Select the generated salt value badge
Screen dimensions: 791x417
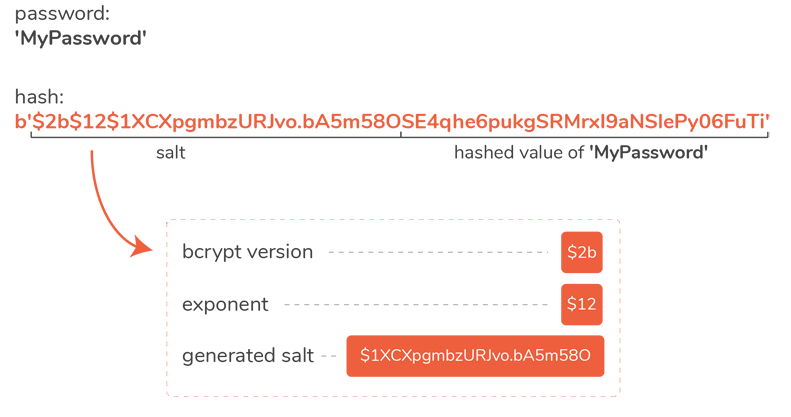tap(475, 356)
